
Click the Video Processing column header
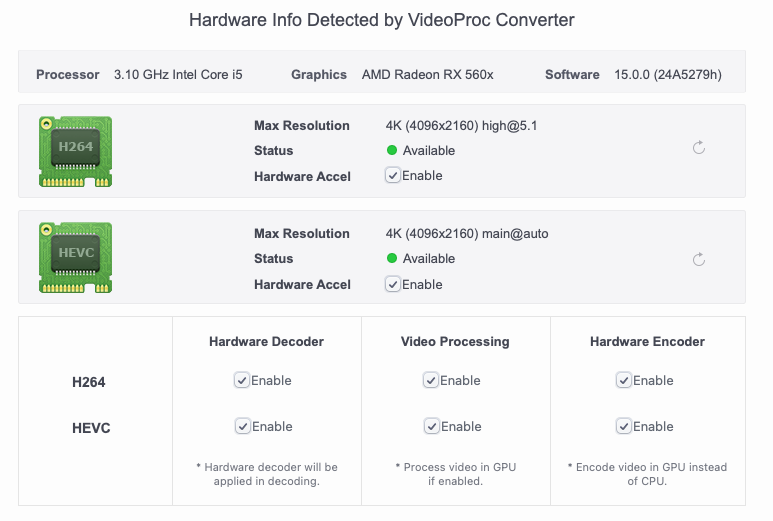[455, 342]
